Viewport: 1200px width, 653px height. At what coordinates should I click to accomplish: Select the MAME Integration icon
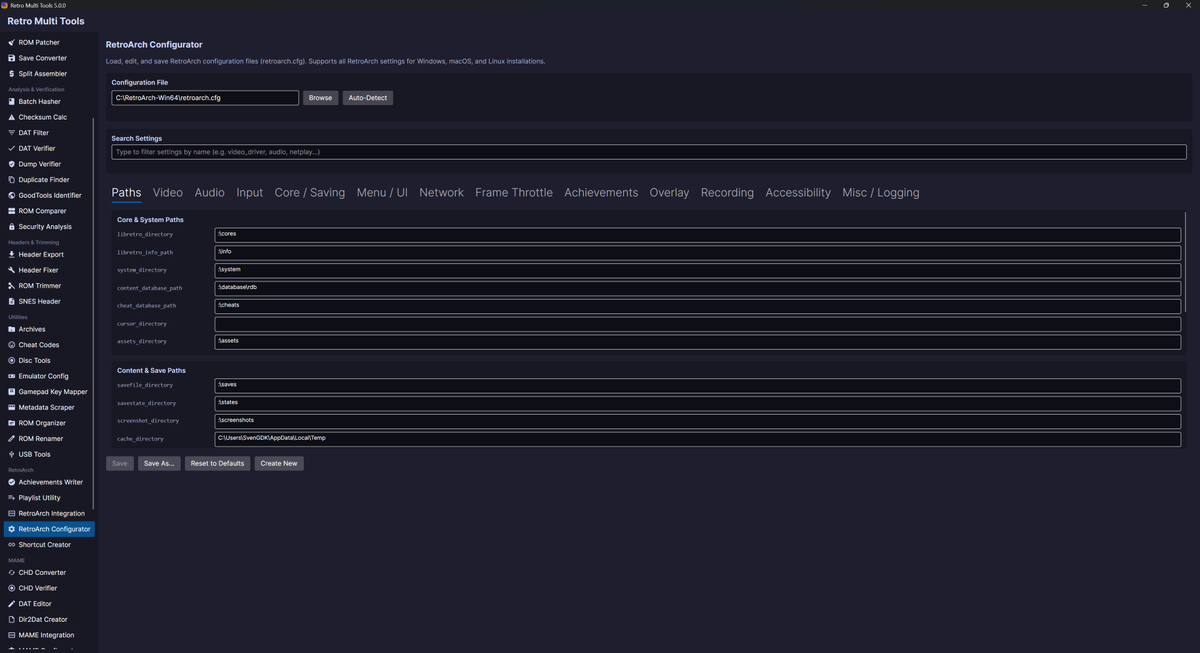(12, 635)
